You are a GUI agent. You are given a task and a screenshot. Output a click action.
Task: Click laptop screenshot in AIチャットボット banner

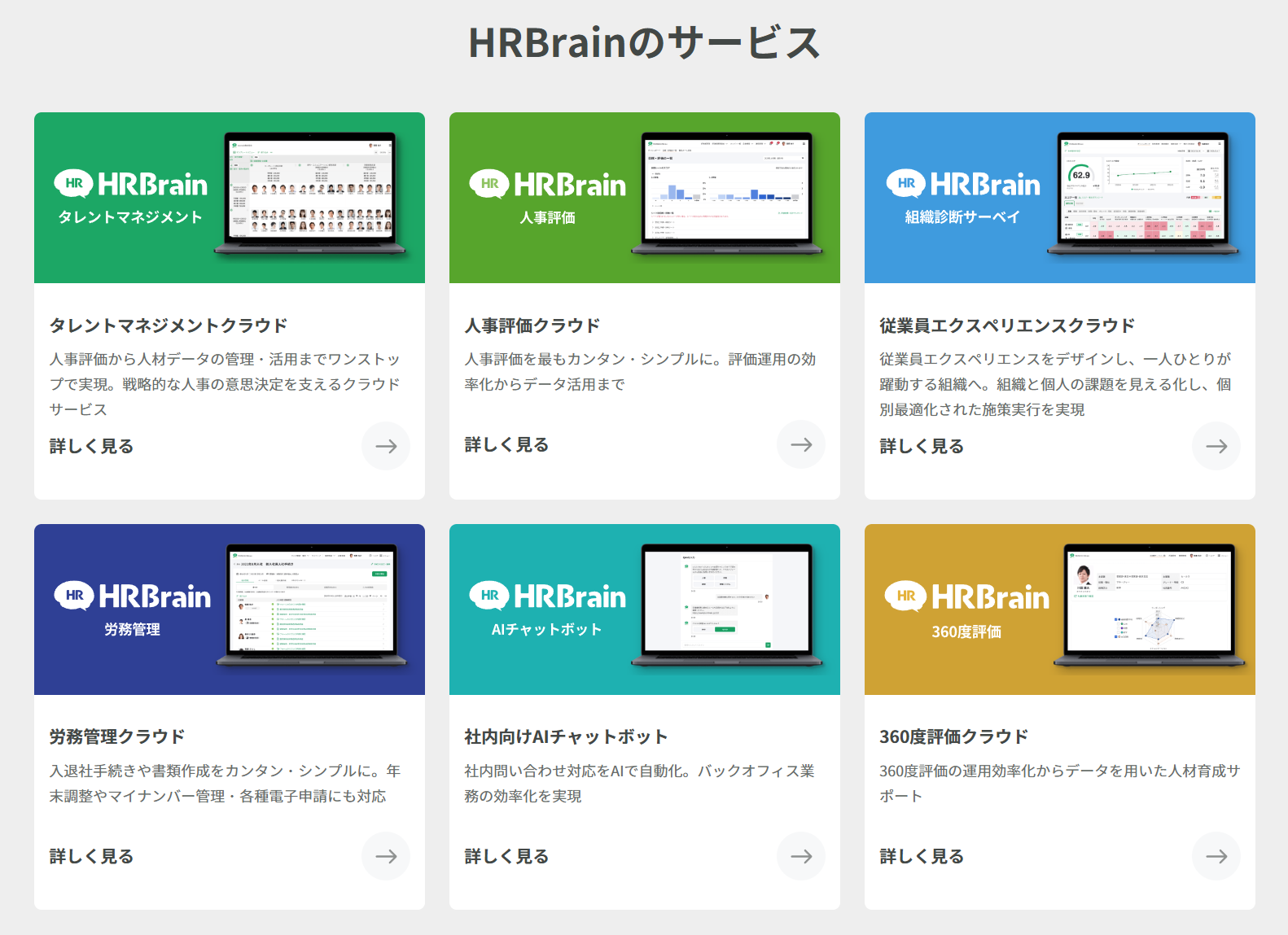(727, 602)
